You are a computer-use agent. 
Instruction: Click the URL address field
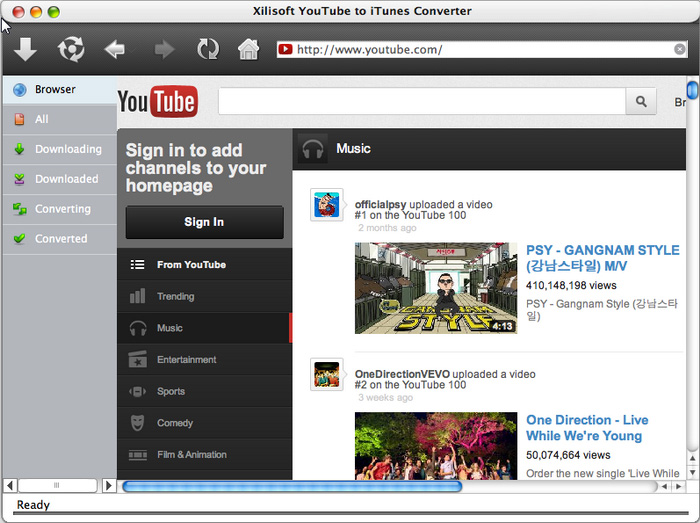pyautogui.click(x=480, y=49)
